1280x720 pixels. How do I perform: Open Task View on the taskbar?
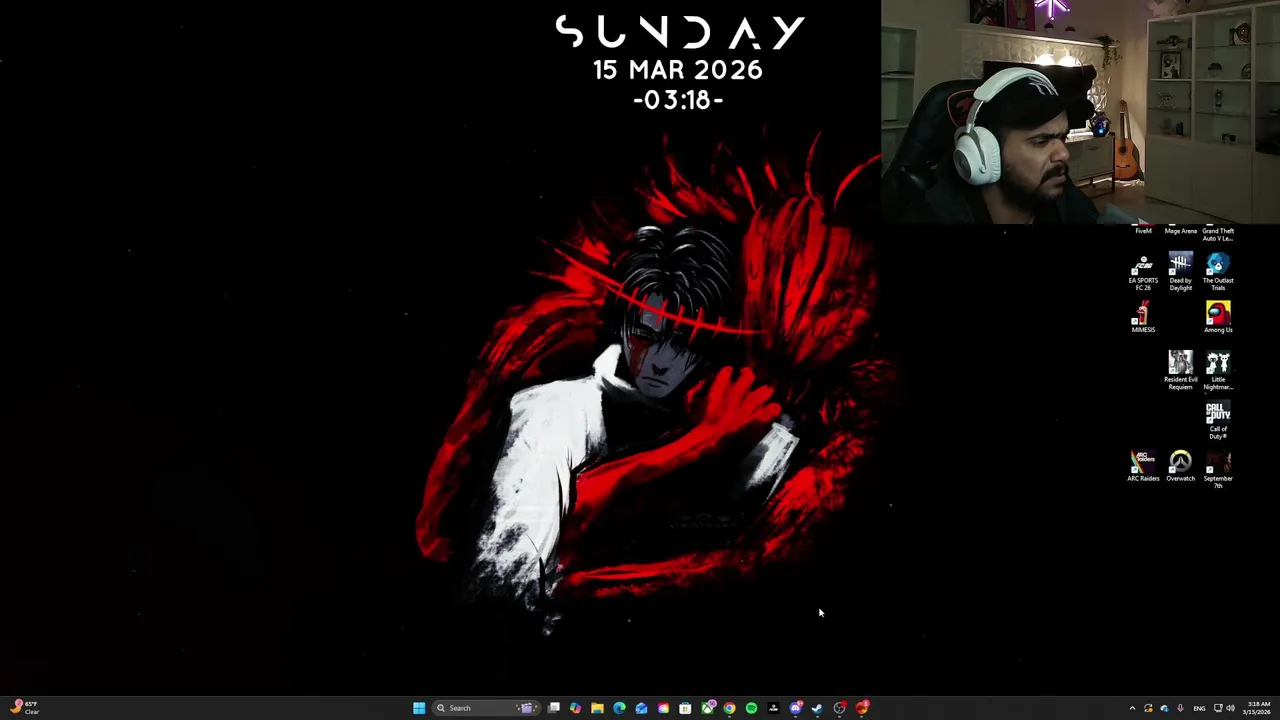(553, 708)
